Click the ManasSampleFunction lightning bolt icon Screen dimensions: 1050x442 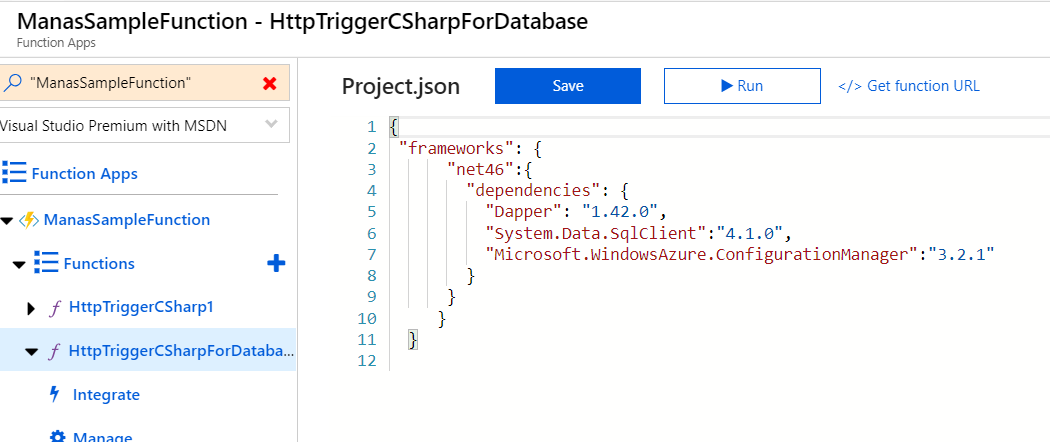point(28,220)
